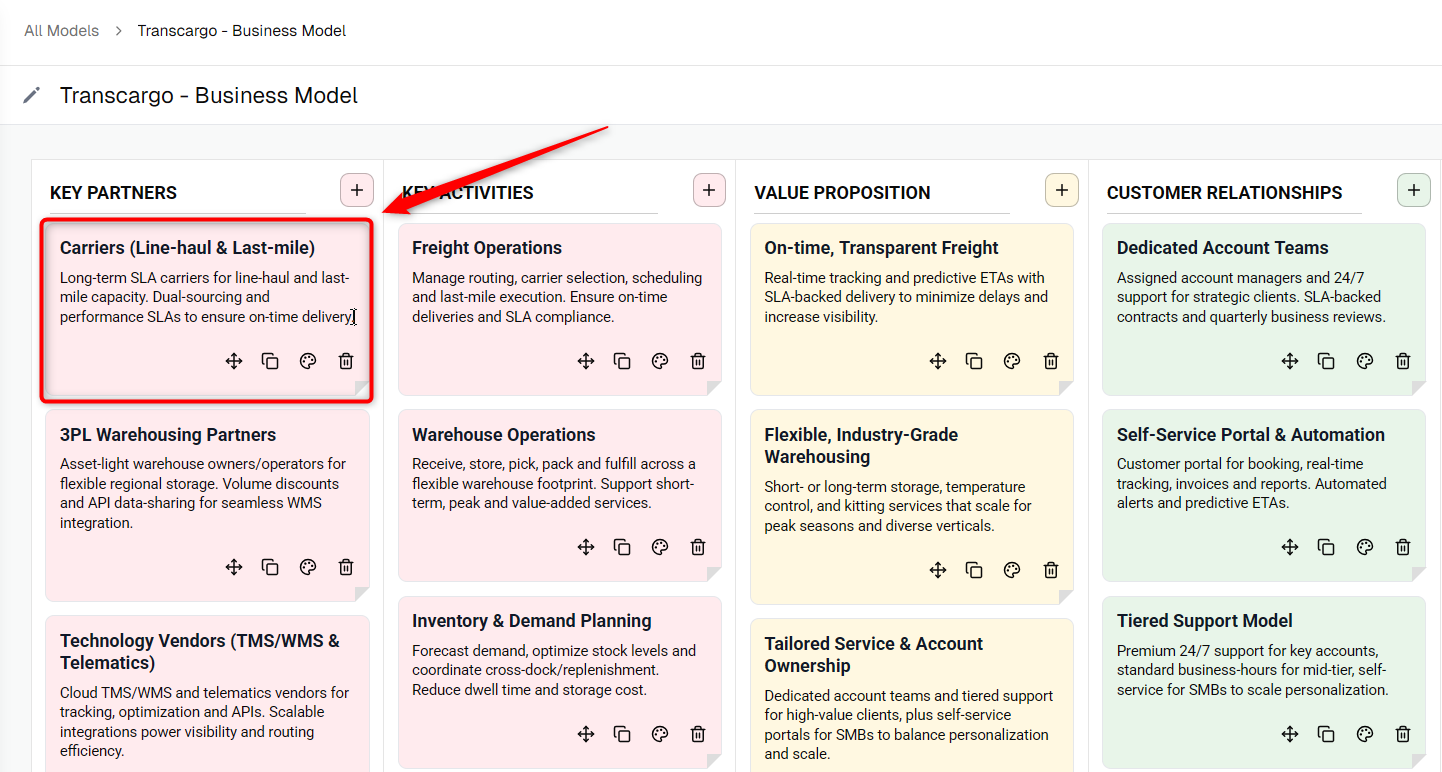Click move handle on Dedicated Account Teams card

[x=1290, y=361]
